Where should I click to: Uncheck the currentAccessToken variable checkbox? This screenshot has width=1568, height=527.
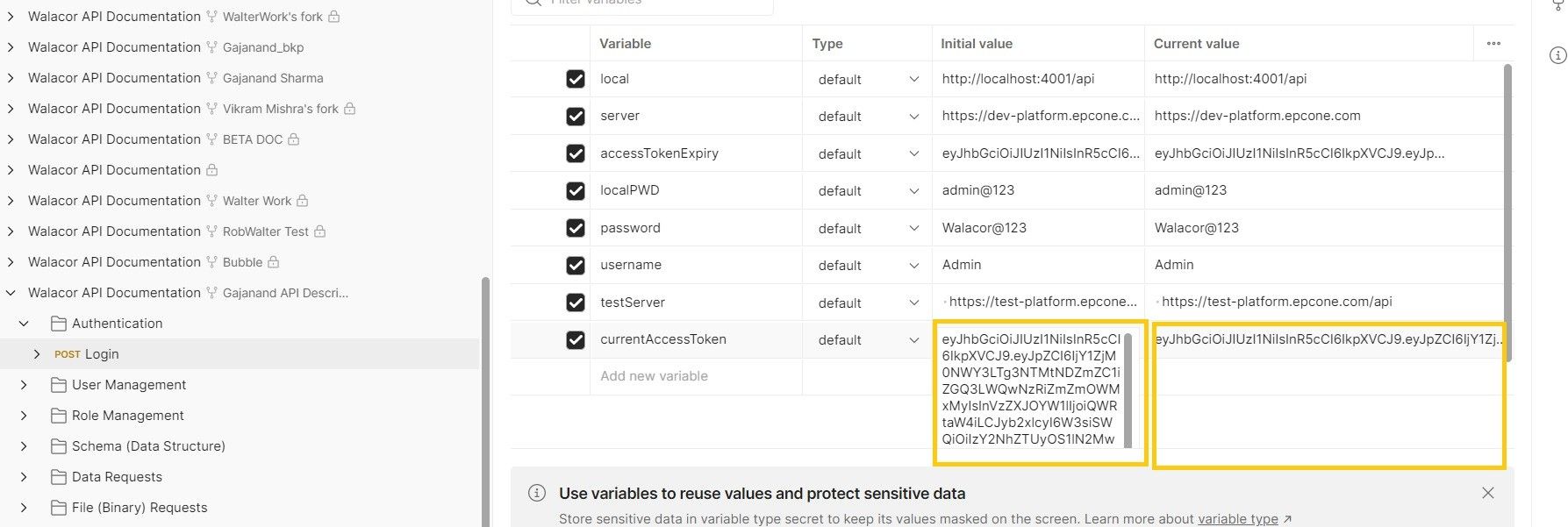575,338
